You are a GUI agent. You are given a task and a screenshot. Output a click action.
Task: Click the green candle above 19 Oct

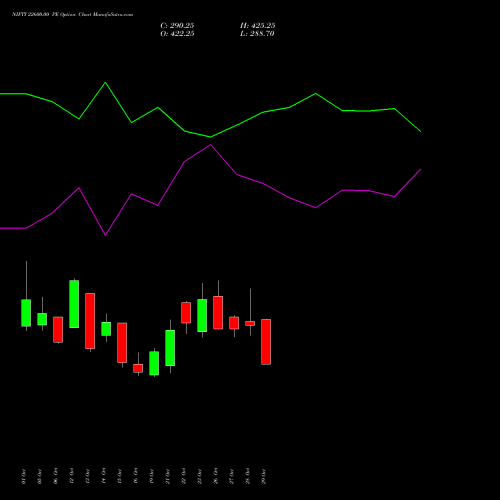(x=154, y=363)
